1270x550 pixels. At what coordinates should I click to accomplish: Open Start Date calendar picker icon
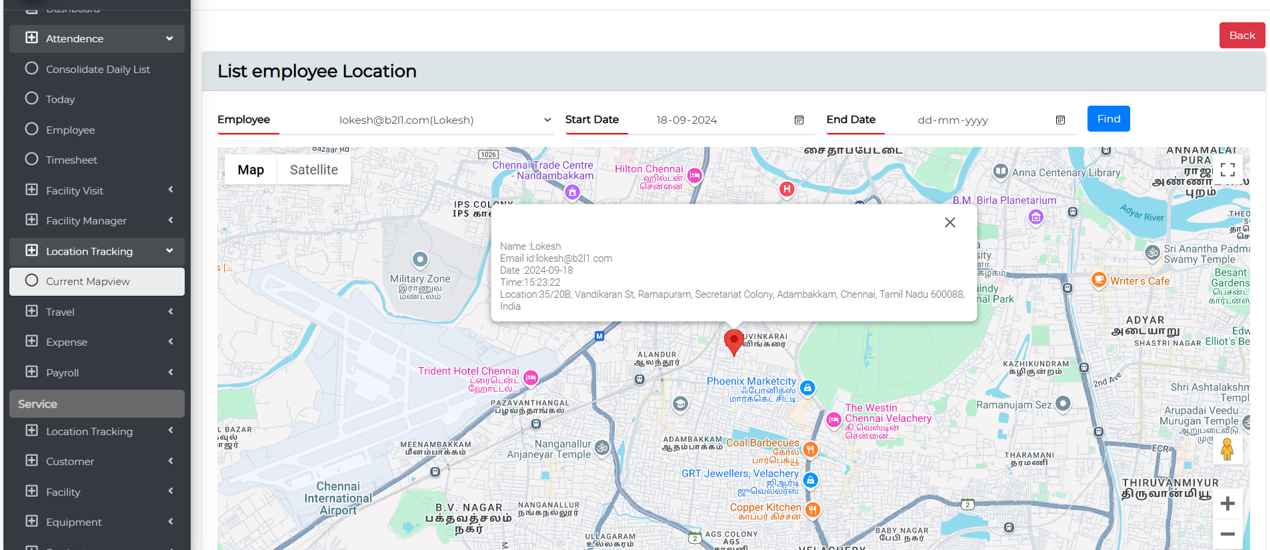tap(799, 120)
